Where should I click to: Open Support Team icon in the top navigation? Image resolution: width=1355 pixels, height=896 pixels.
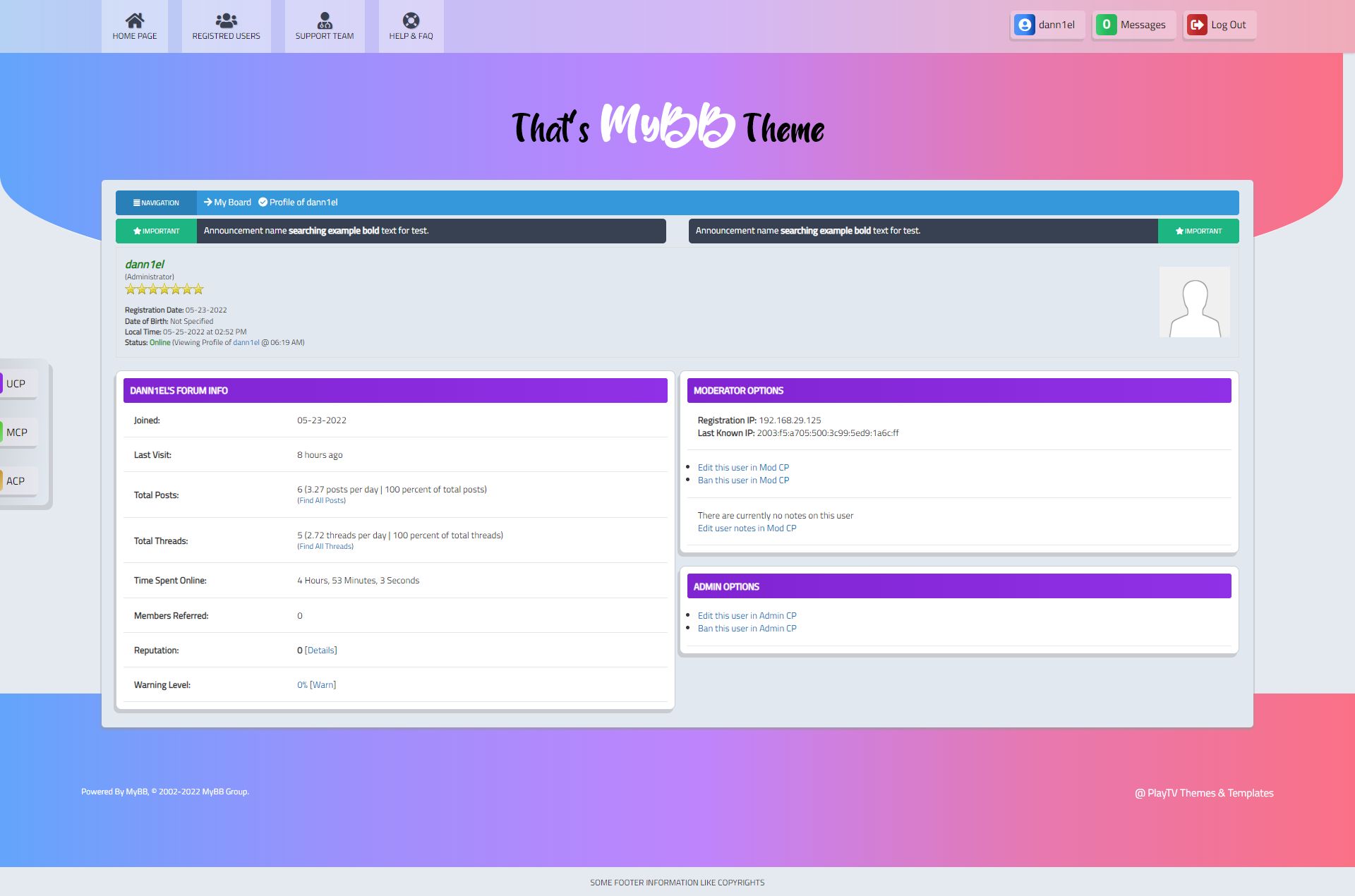click(325, 20)
